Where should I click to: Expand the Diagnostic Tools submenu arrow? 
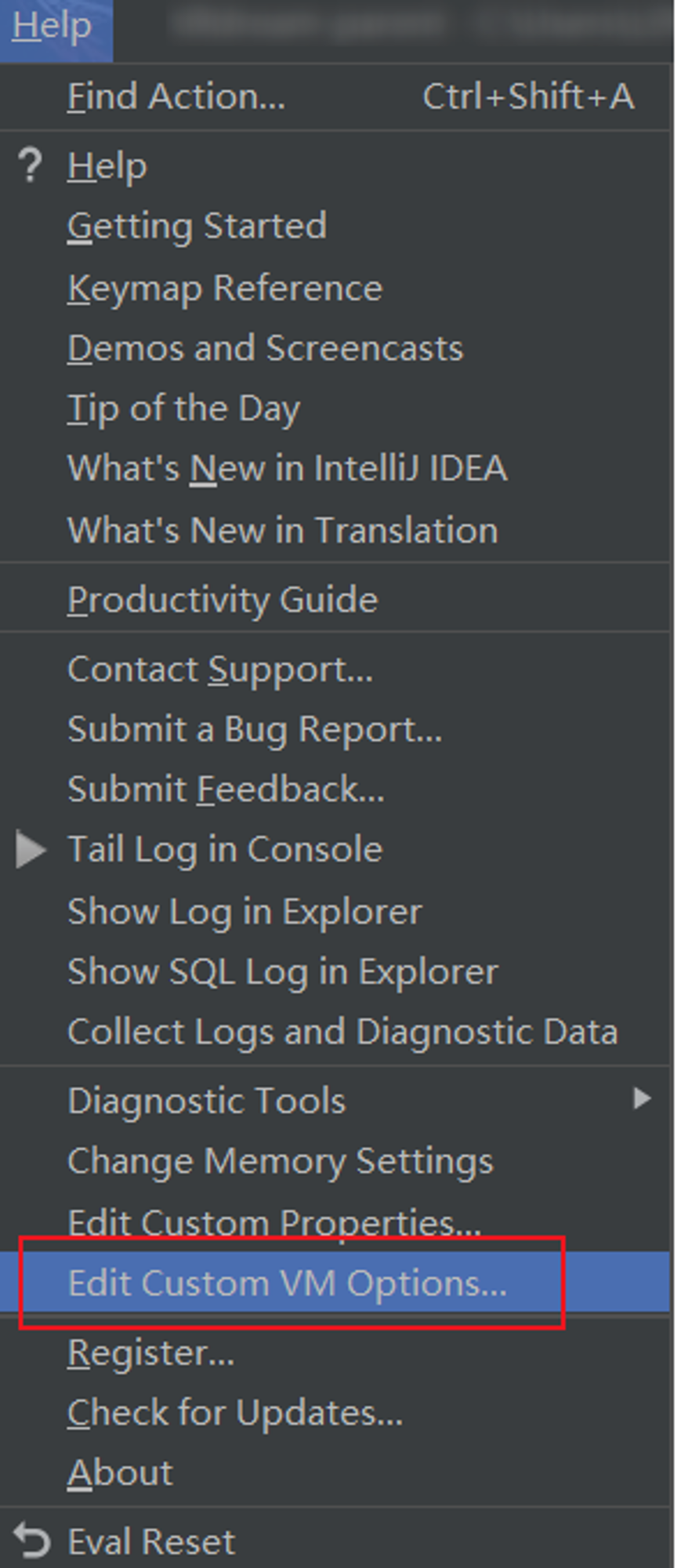[642, 1098]
